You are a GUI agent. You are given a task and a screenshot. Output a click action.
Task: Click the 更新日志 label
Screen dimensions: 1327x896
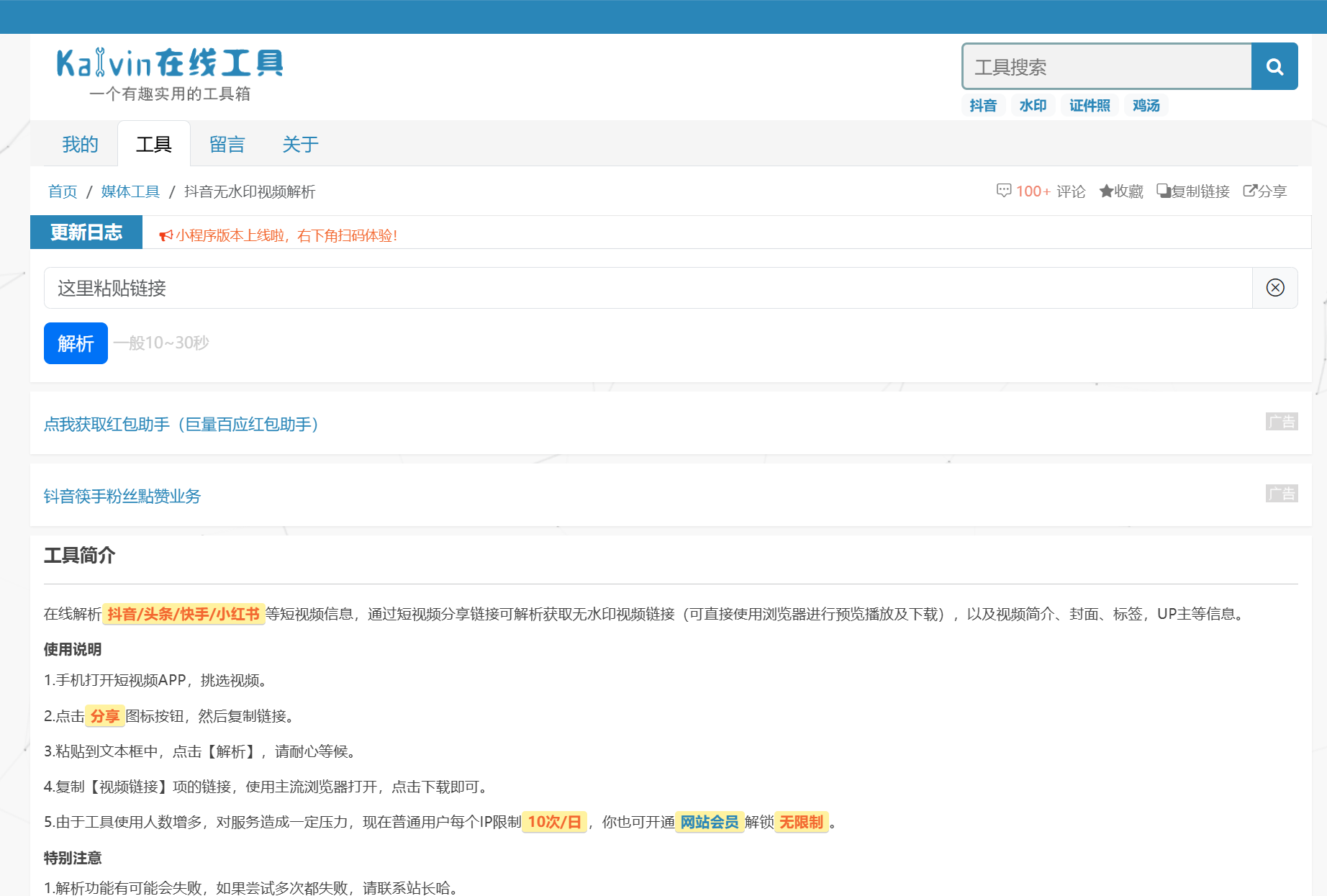[86, 232]
